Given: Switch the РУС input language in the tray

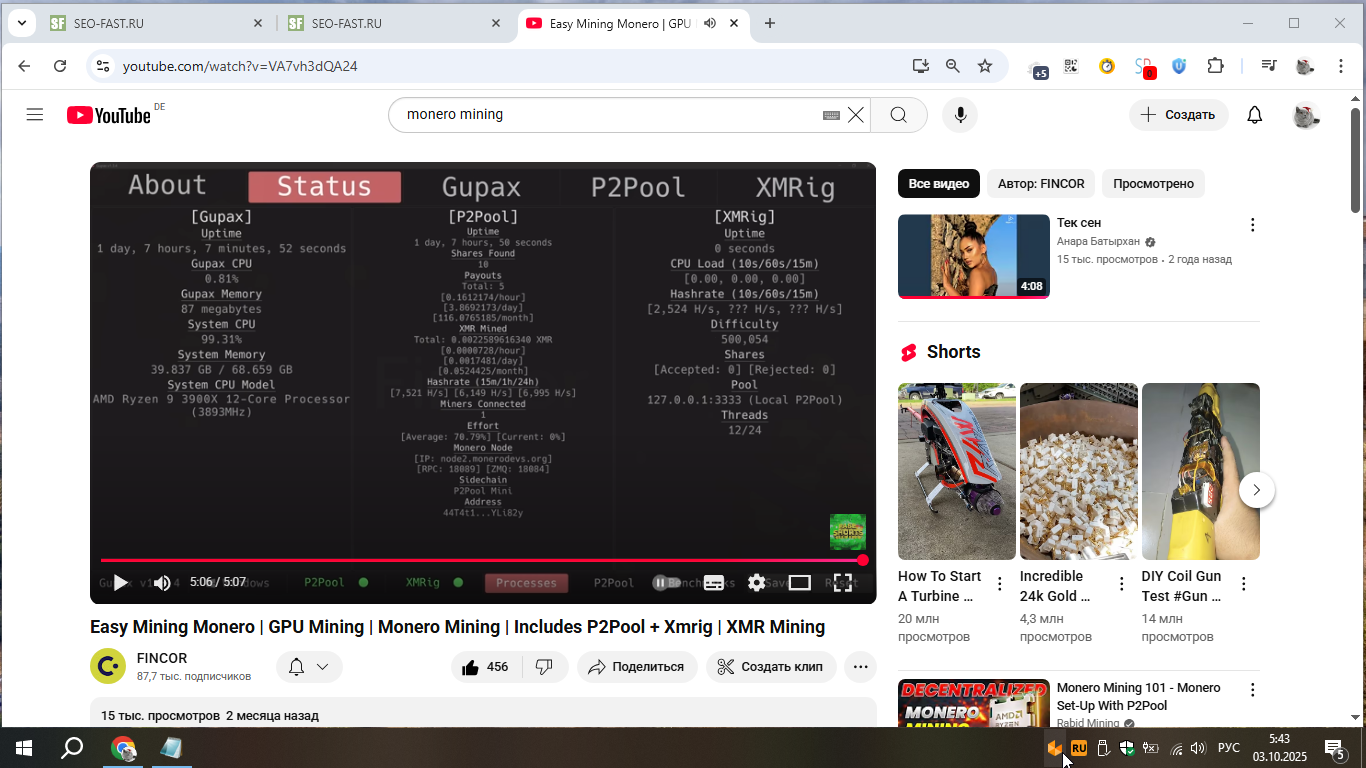Looking at the screenshot, I should [x=1229, y=748].
